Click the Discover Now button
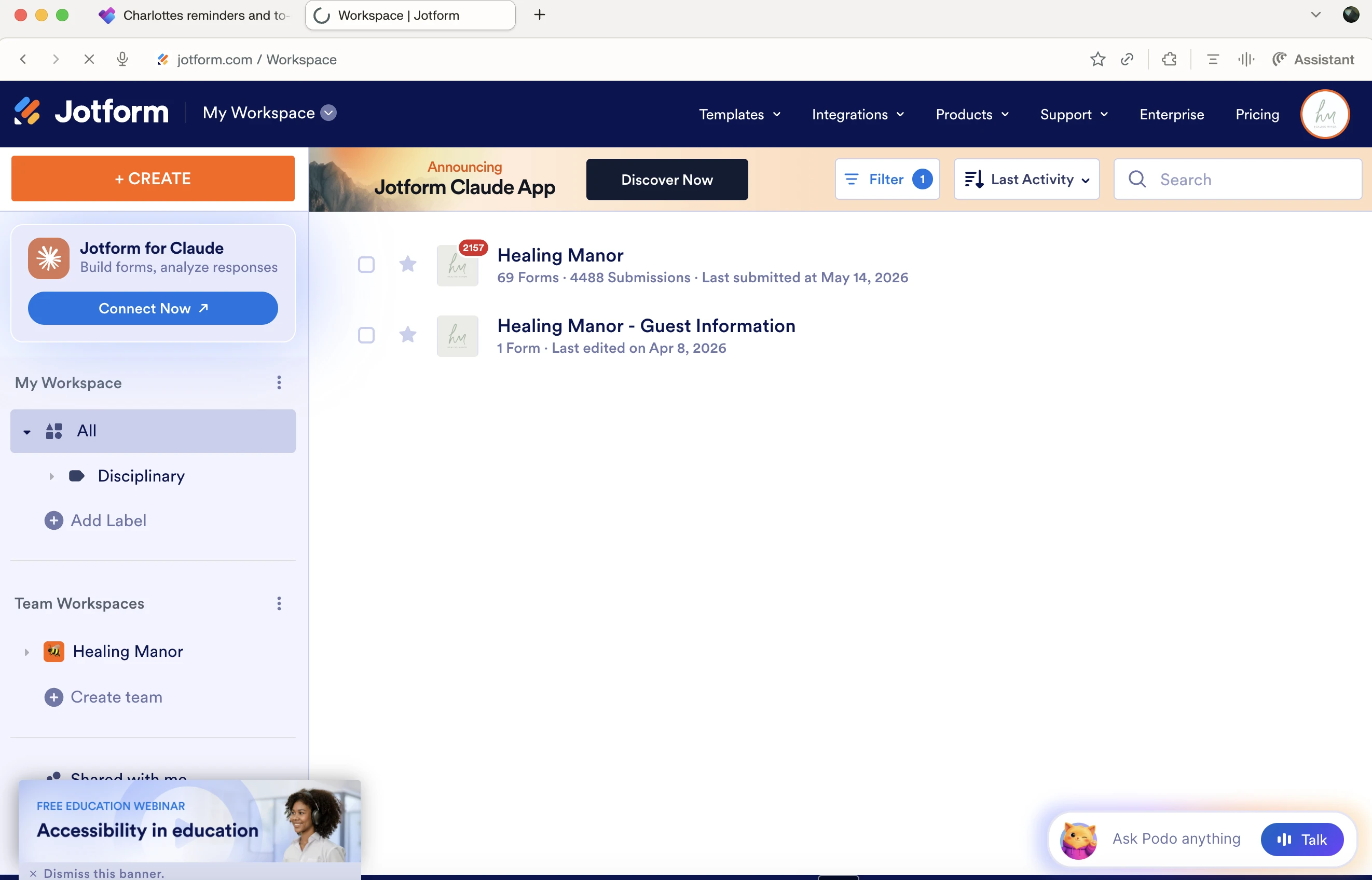This screenshot has height=880, width=1372. 667,180
